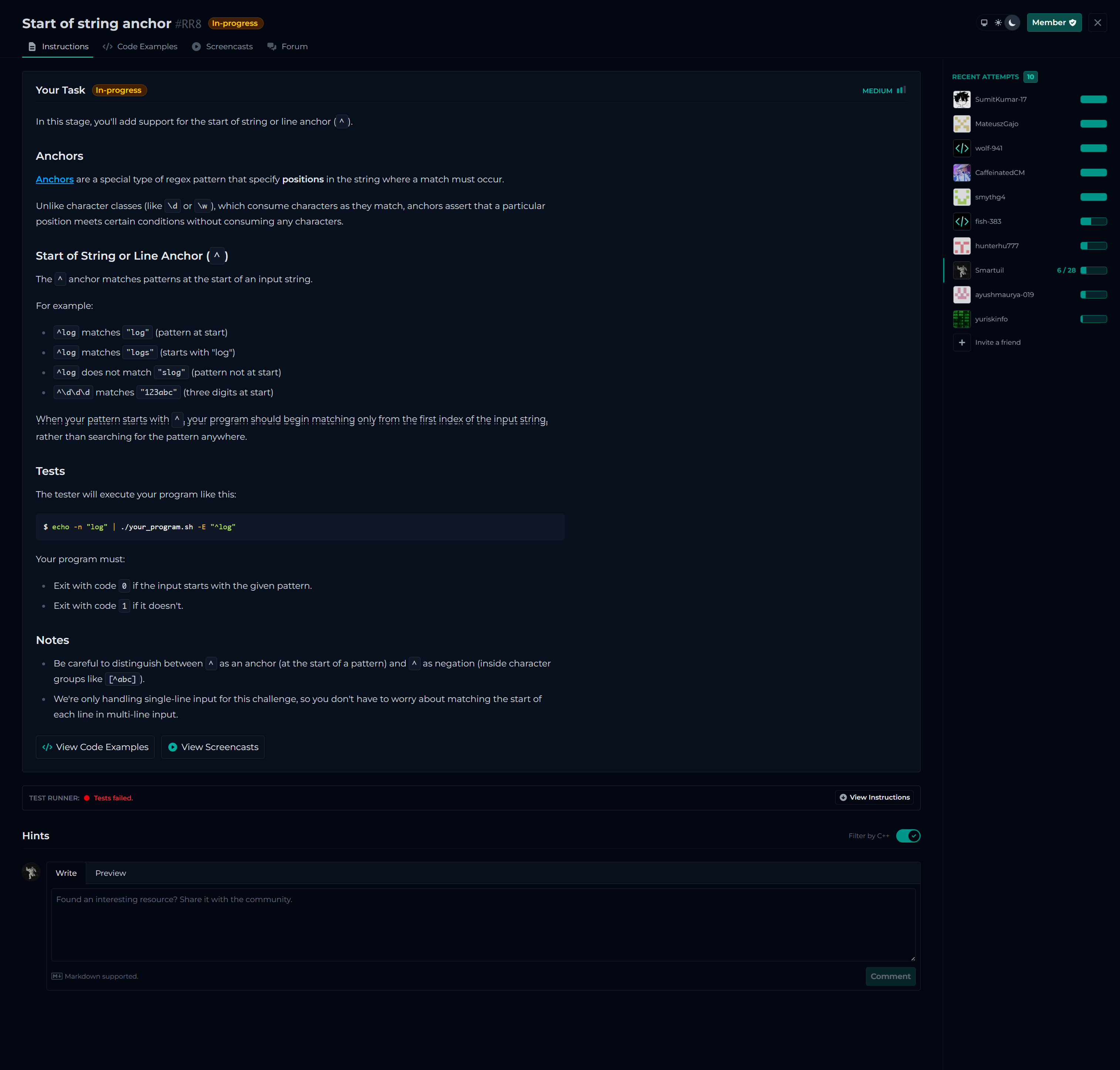This screenshot has width=1120, height=1070.
Task: Switch to the Screencasts tab
Action: 222,47
